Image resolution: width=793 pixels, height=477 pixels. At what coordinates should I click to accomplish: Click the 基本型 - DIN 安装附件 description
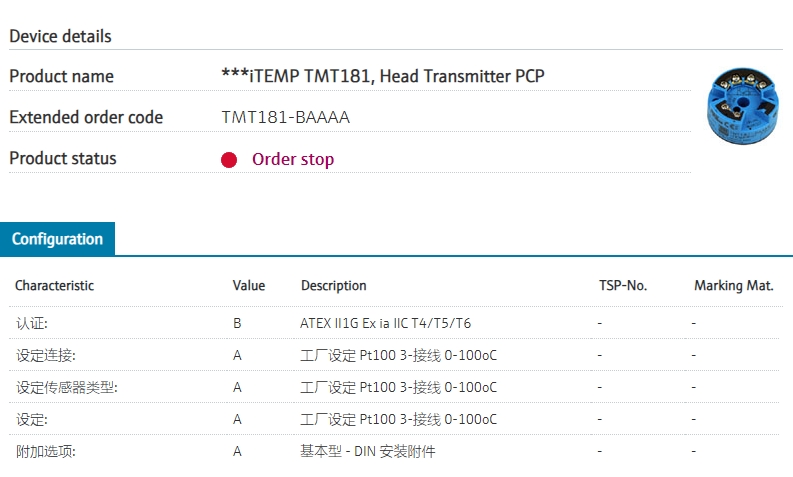click(367, 451)
